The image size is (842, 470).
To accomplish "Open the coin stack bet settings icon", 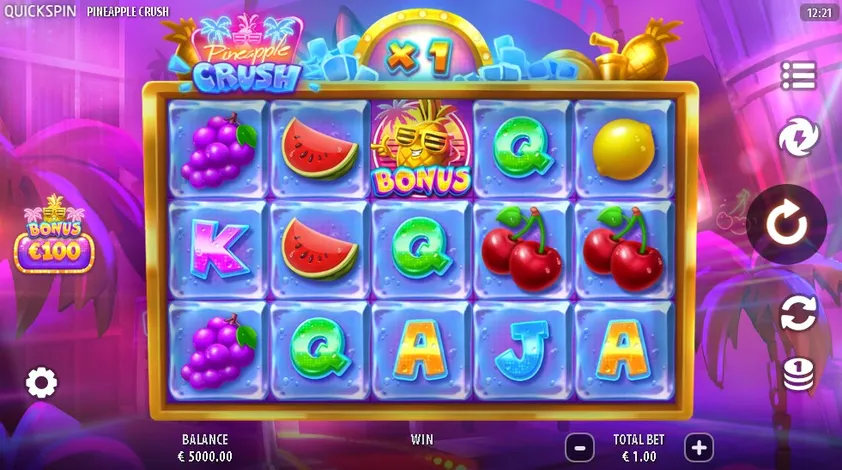I will pos(798,374).
